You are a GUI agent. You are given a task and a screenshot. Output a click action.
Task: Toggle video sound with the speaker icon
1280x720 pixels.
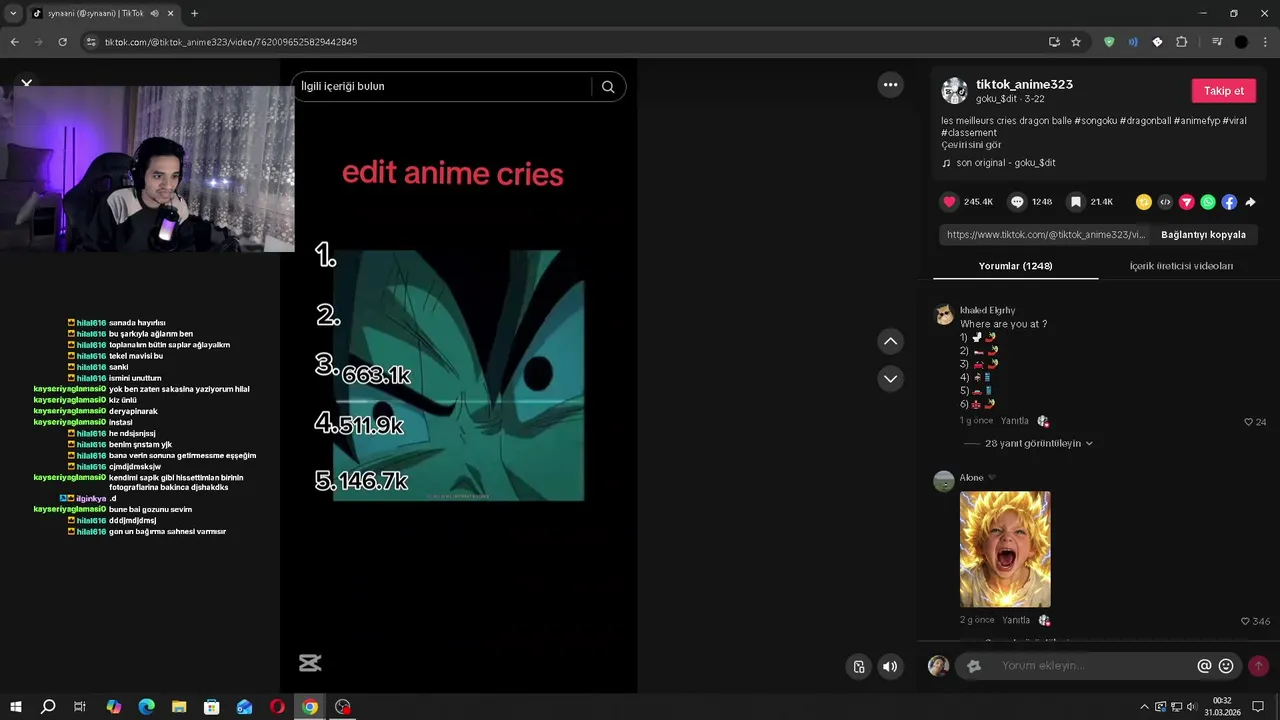click(890, 667)
